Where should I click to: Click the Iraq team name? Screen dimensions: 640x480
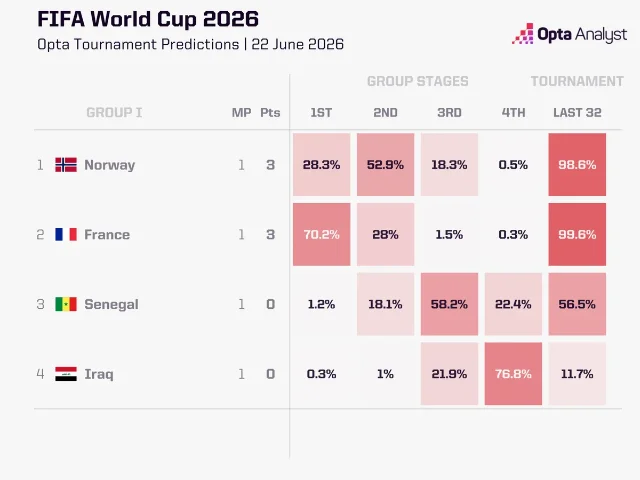[99, 374]
